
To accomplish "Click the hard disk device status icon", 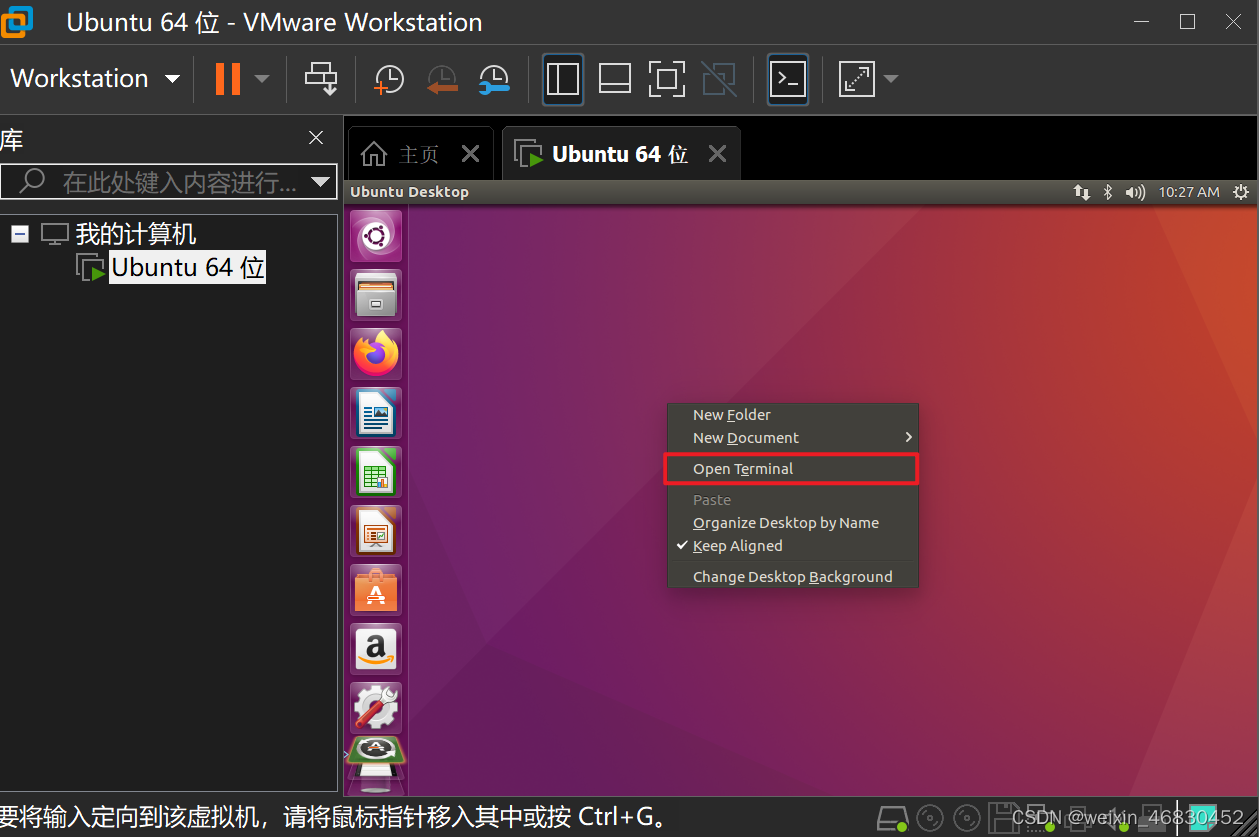I will (891, 818).
